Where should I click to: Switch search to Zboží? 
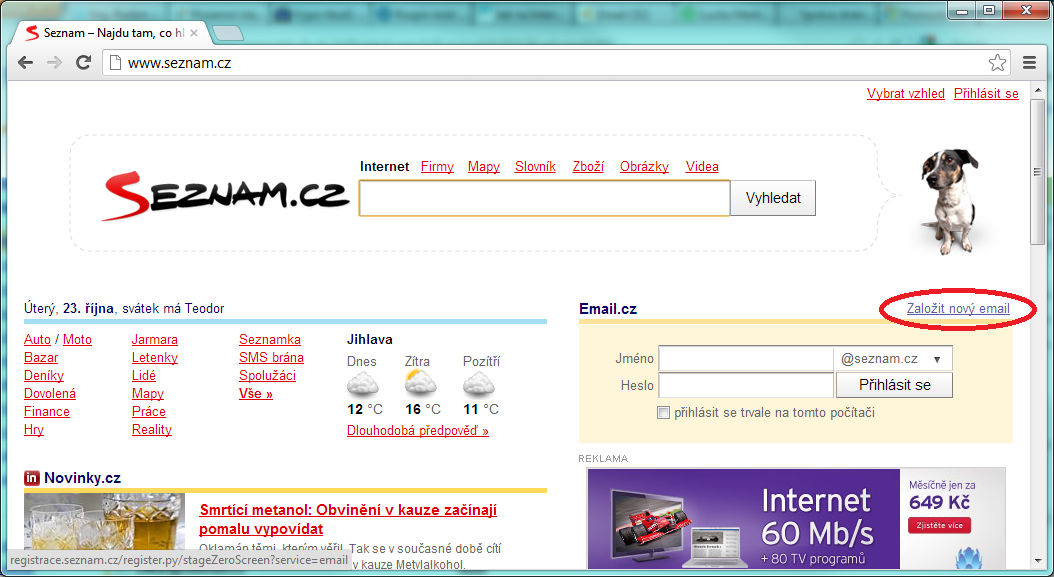[x=588, y=166]
